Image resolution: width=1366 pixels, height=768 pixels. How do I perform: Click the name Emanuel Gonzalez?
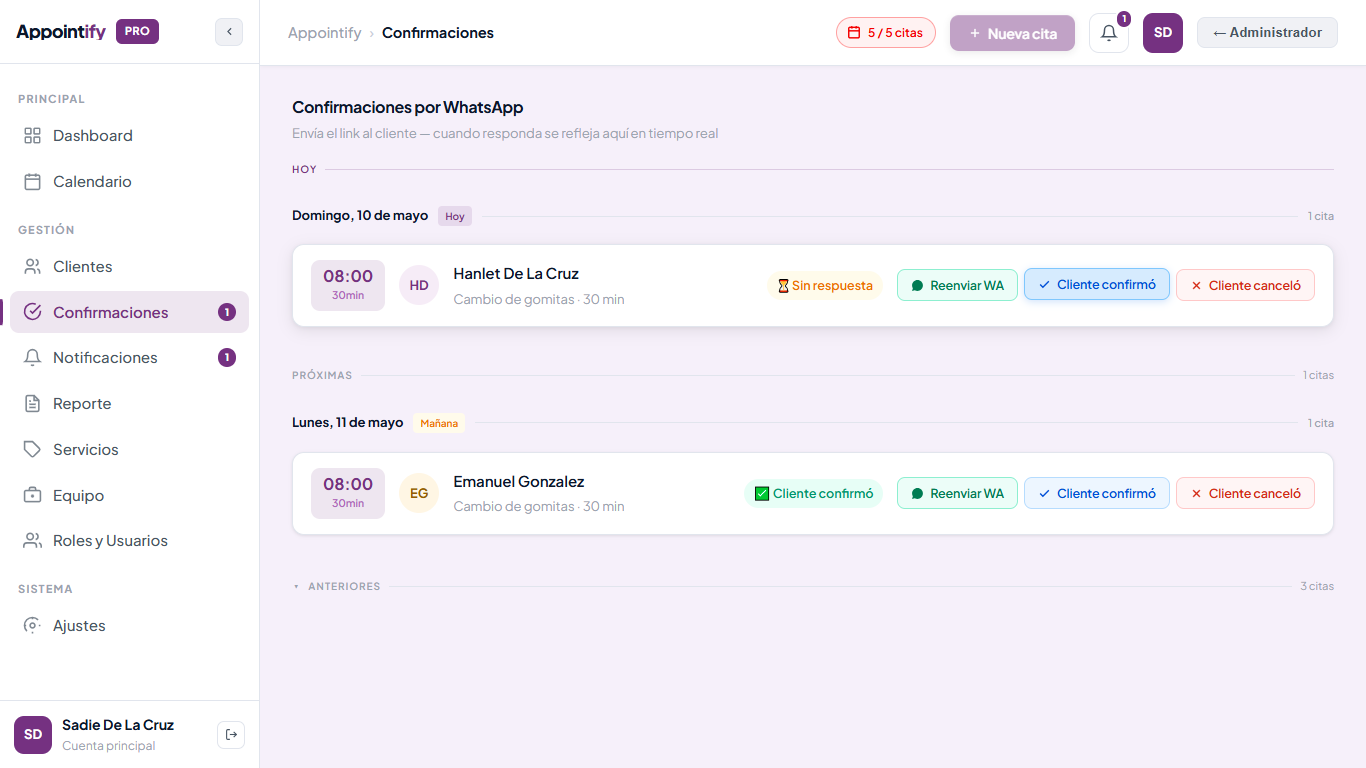pos(519,482)
